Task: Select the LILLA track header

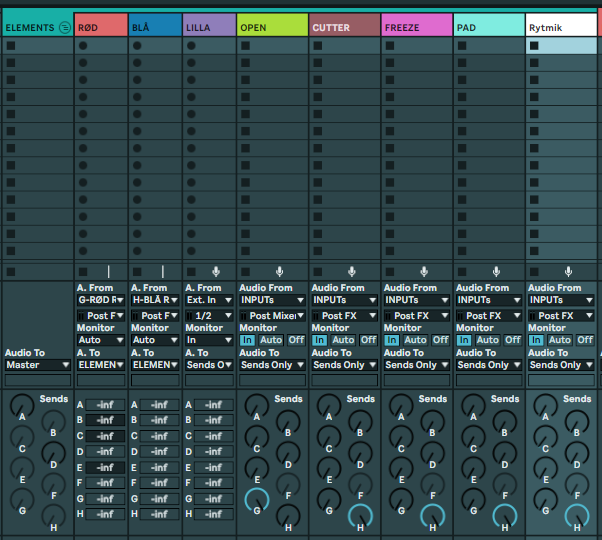Action: [x=209, y=27]
